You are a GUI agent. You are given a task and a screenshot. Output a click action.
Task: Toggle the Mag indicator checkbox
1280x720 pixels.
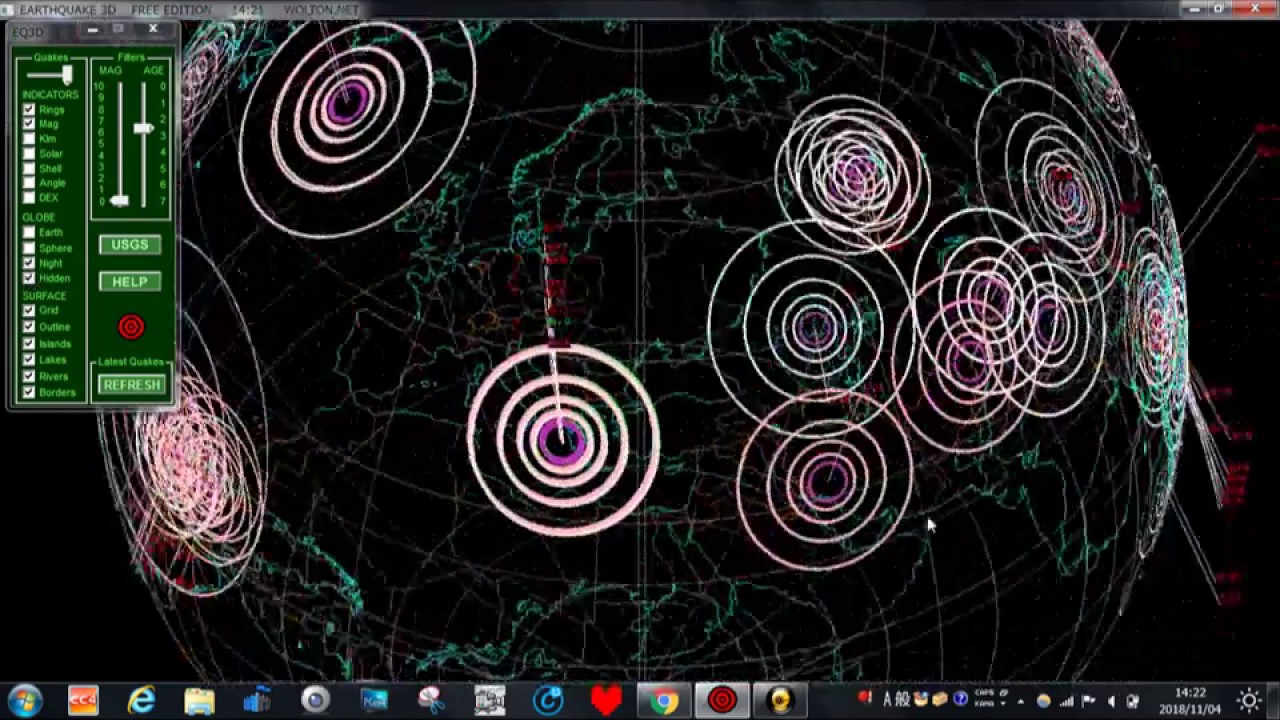click(29, 124)
